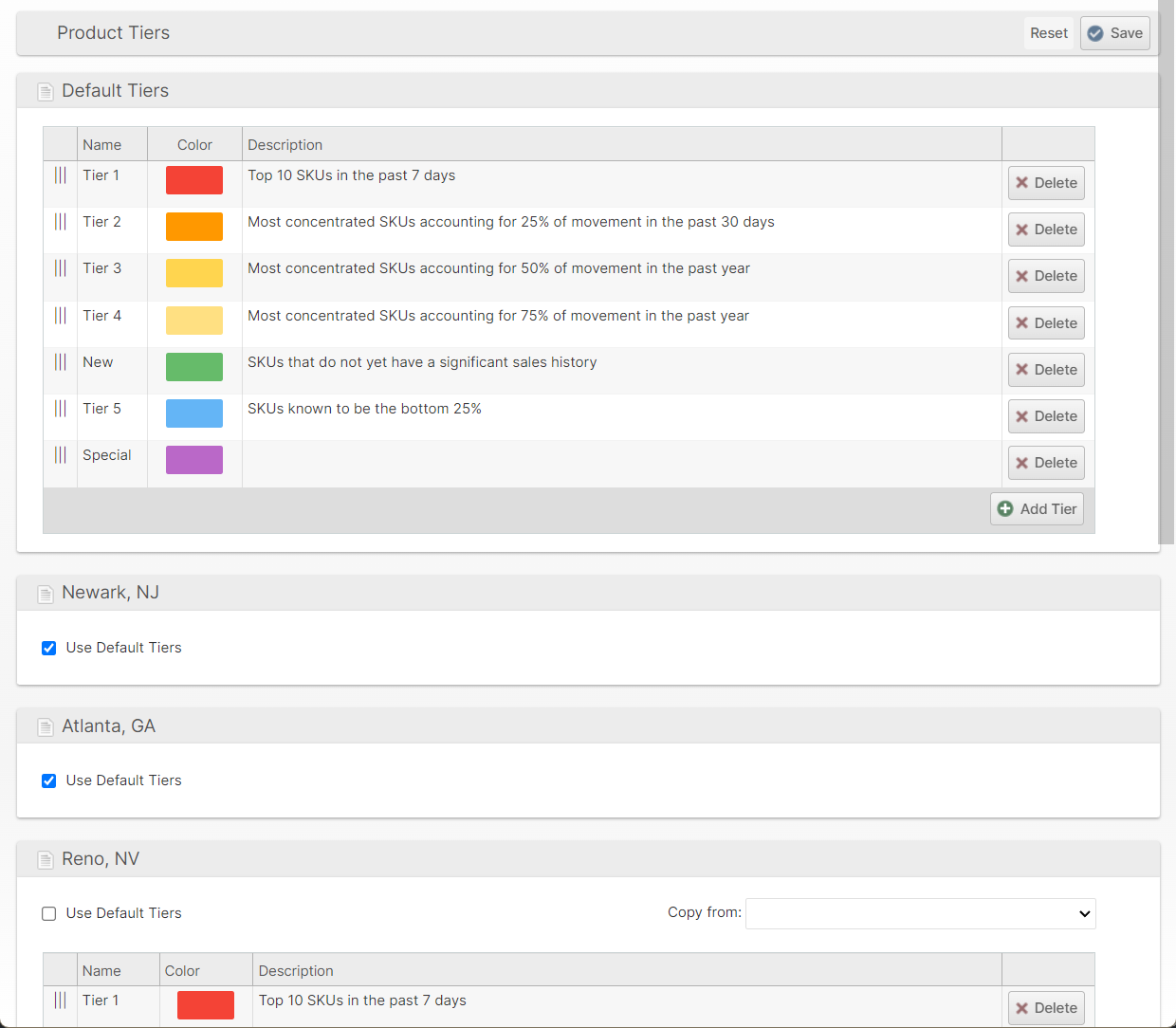Screen dimensions: 1176x1028
Task: Click the Reno, NV section document icon
Action: coord(45,860)
